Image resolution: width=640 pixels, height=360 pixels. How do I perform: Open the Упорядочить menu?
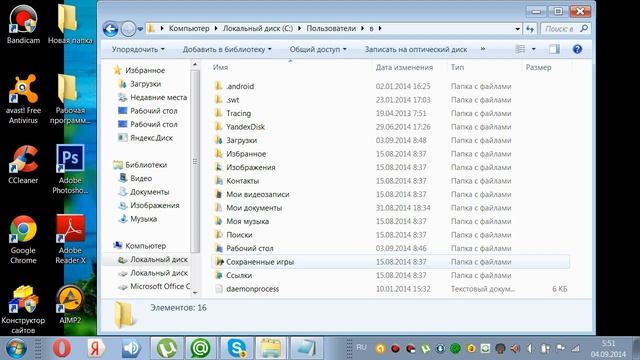pyautogui.click(x=138, y=49)
